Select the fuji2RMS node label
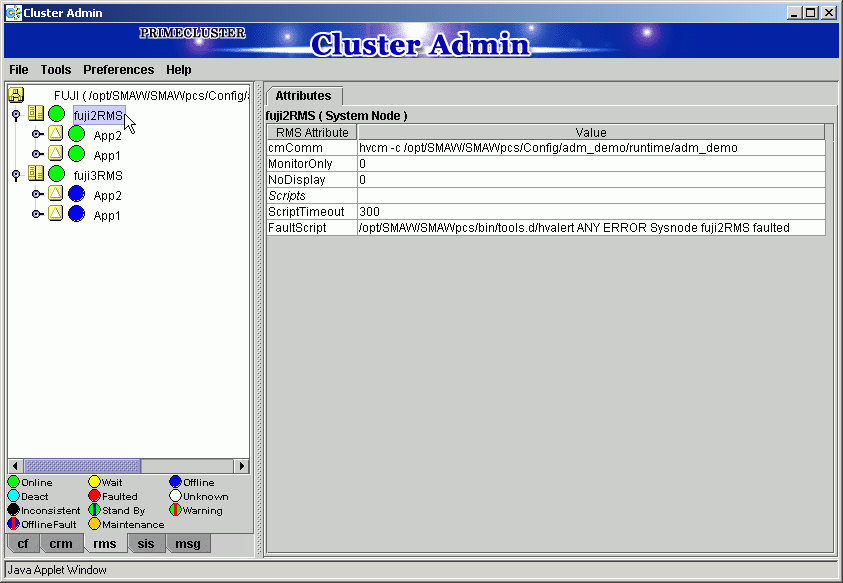 click(x=98, y=116)
